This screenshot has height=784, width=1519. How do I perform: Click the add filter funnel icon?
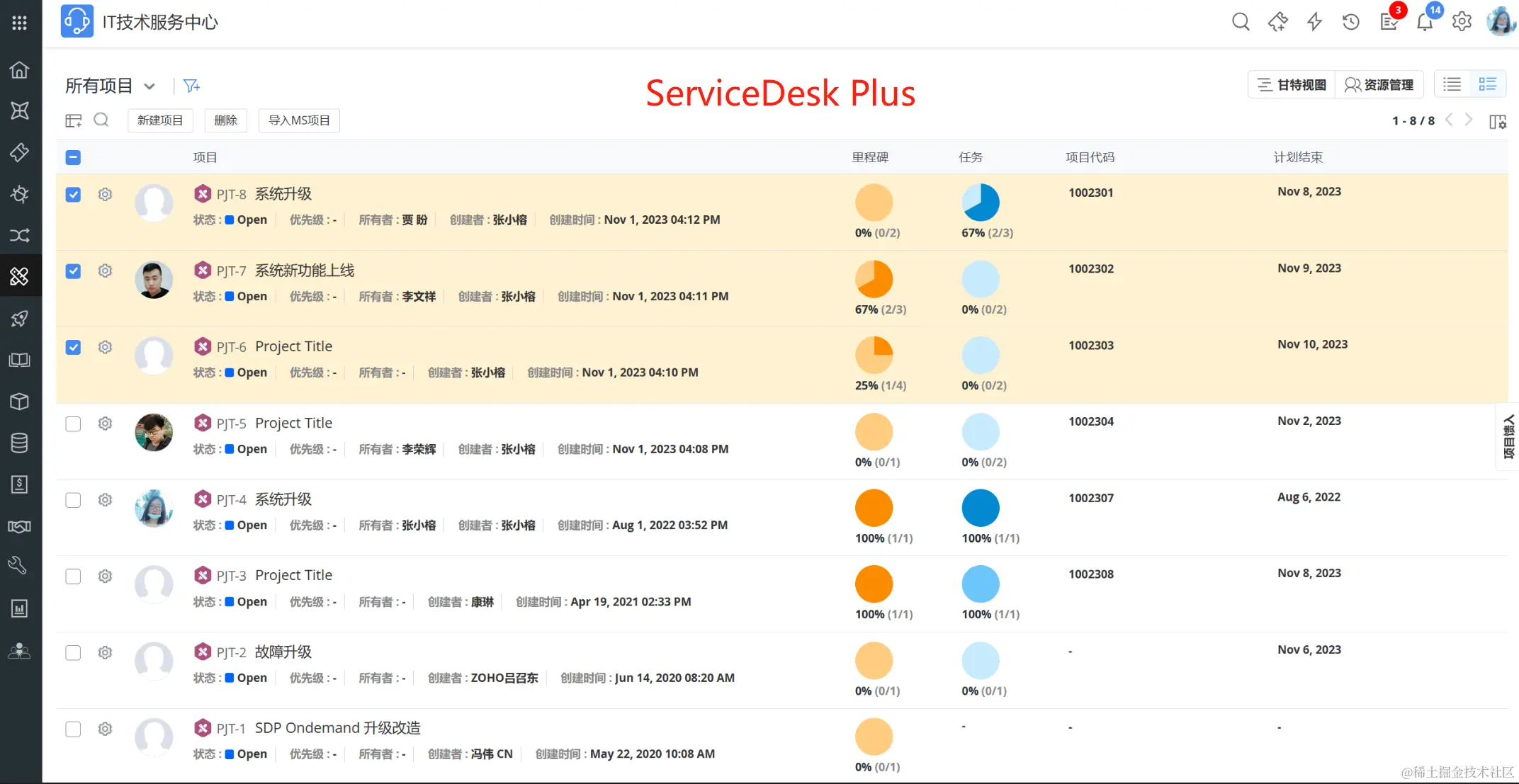point(191,86)
